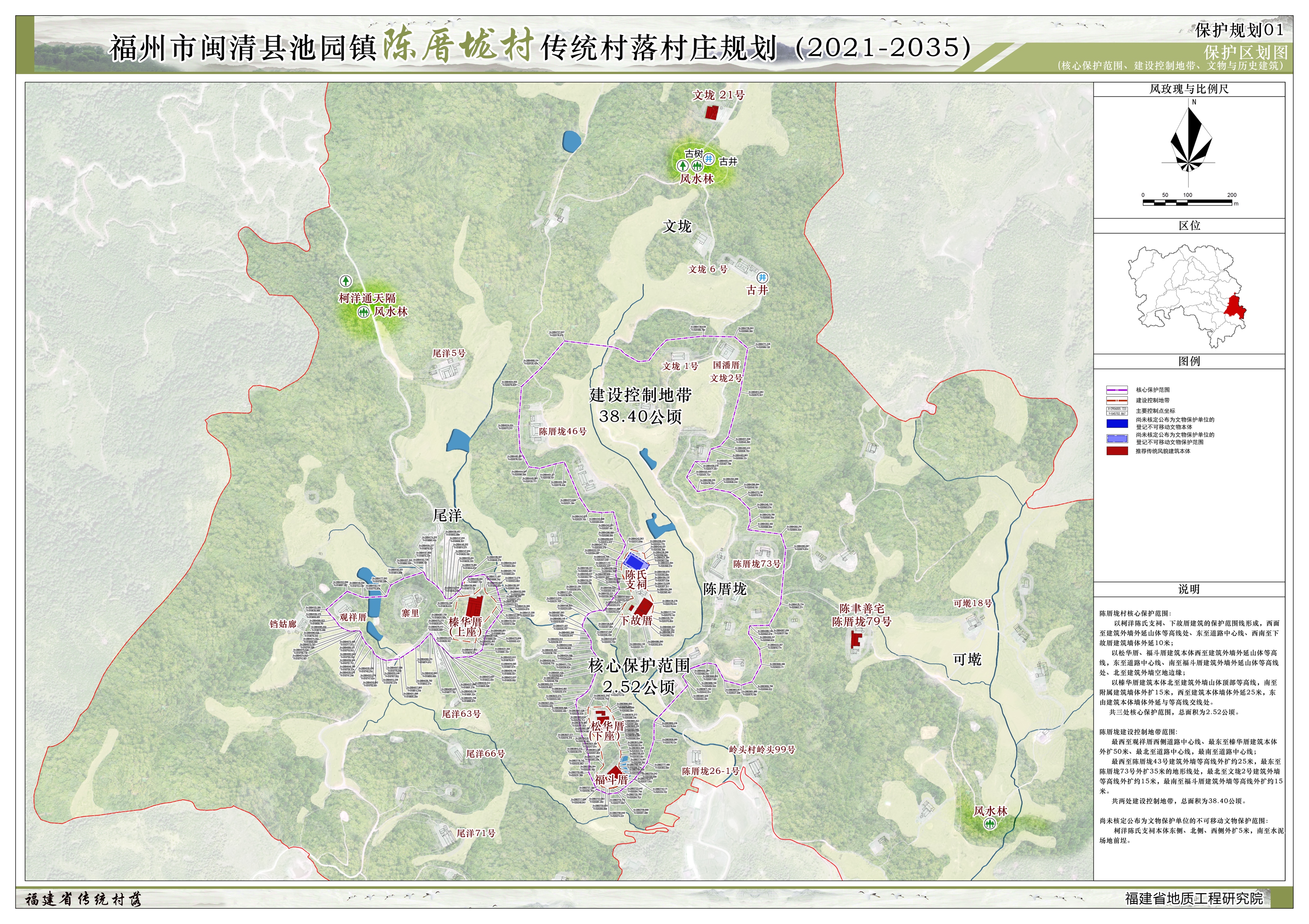
Task: Click the 尾洋66号 label
Action: pos(486,754)
